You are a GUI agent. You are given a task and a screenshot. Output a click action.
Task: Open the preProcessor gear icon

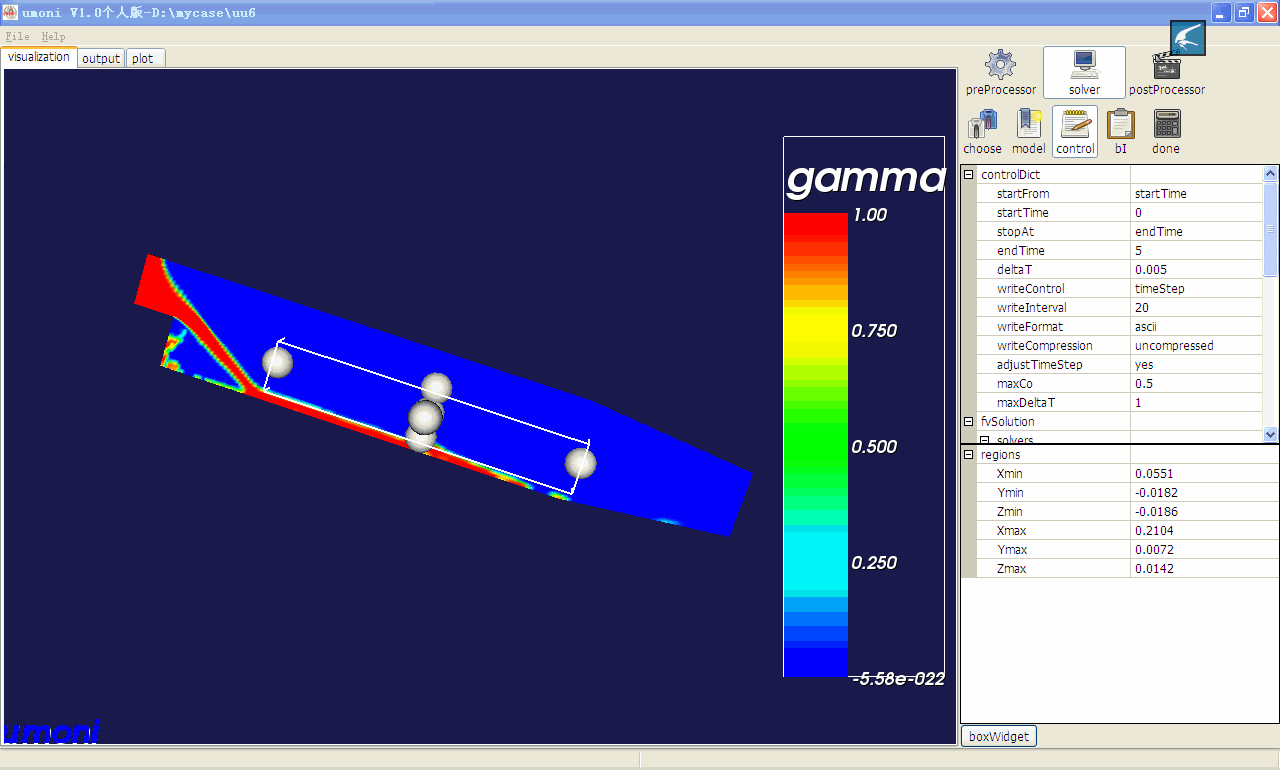1000,66
